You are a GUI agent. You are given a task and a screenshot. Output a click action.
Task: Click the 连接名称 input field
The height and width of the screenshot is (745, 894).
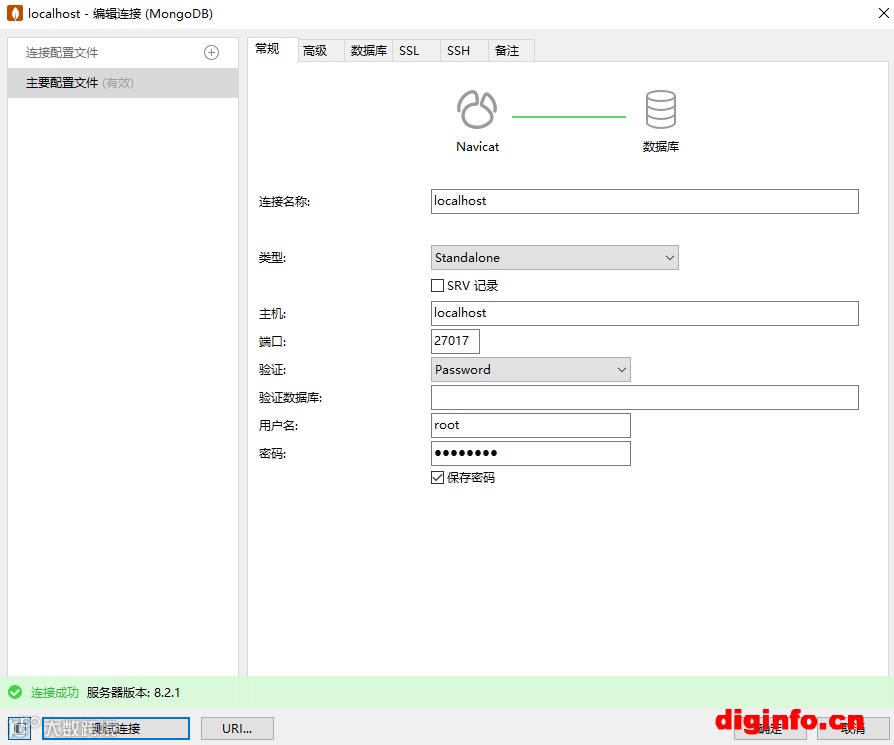644,201
